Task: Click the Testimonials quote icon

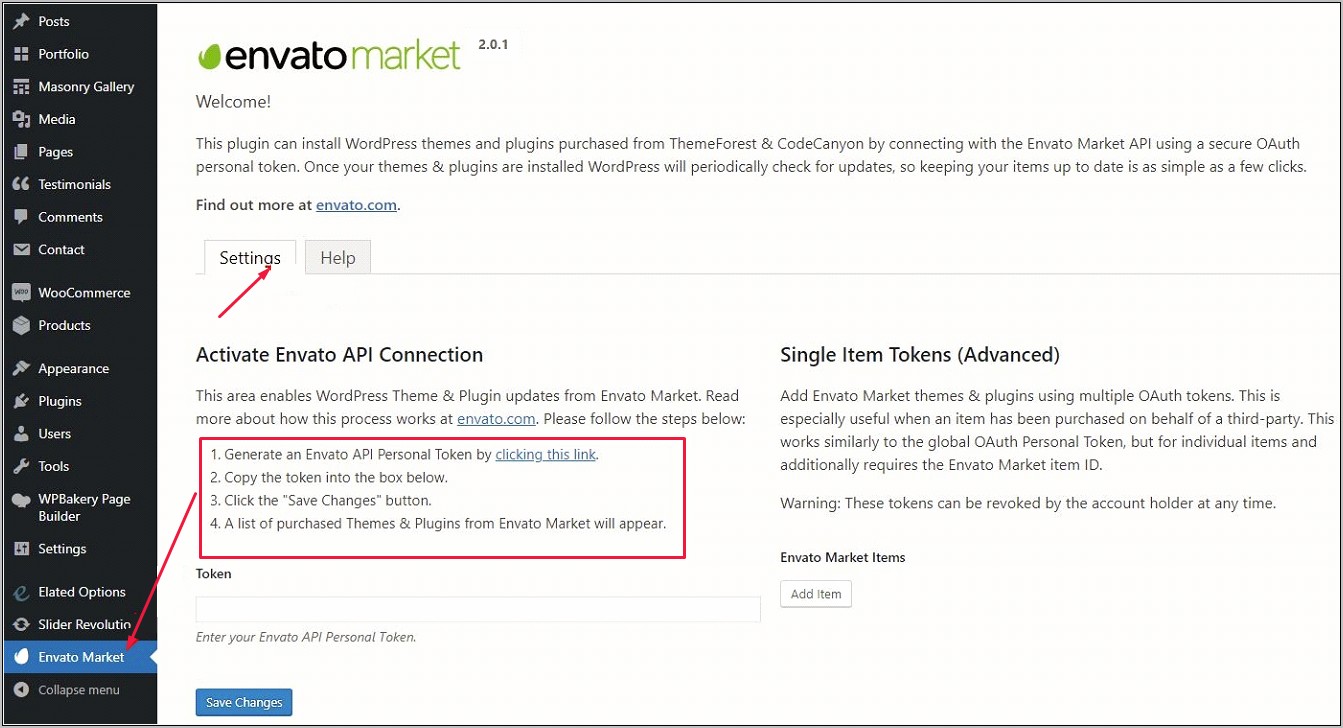Action: coord(21,184)
